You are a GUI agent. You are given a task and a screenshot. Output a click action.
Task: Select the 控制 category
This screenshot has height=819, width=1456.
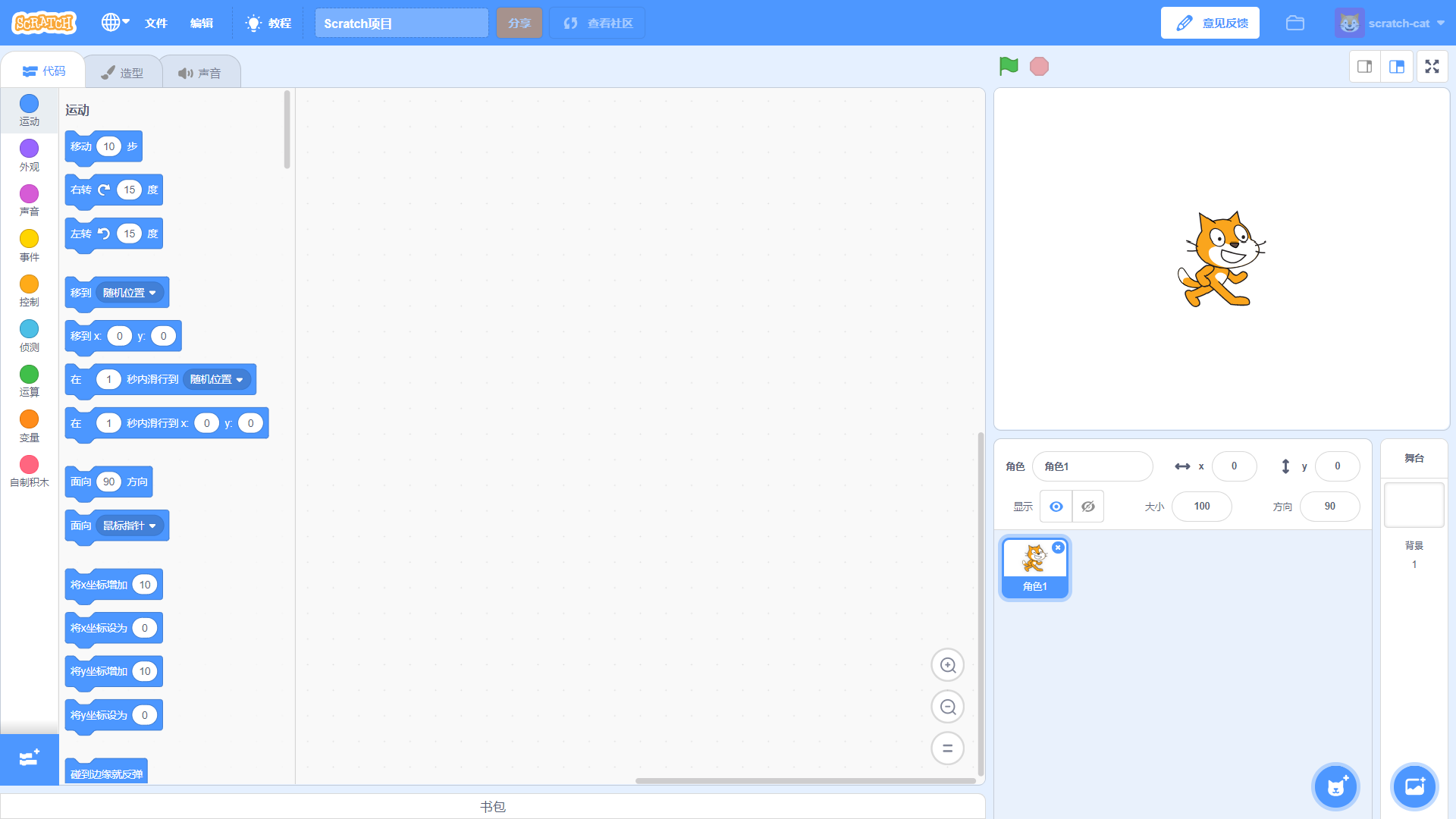tap(29, 290)
